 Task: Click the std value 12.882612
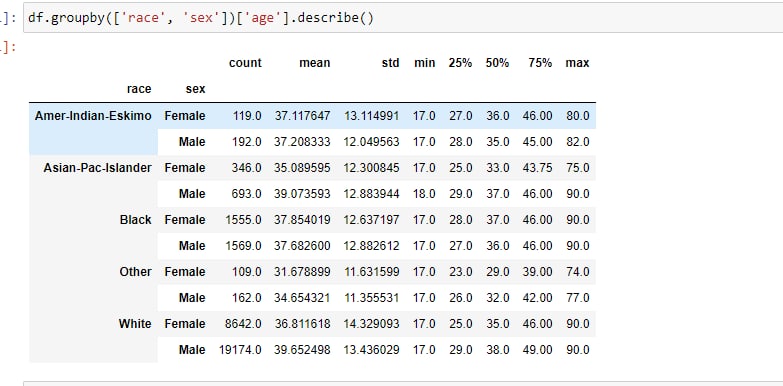(x=372, y=246)
